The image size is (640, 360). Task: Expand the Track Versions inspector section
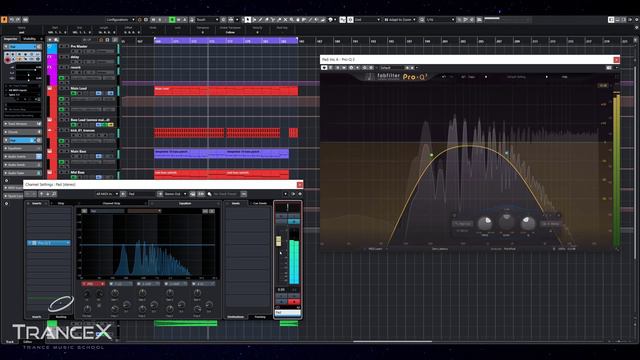click(x=22, y=124)
